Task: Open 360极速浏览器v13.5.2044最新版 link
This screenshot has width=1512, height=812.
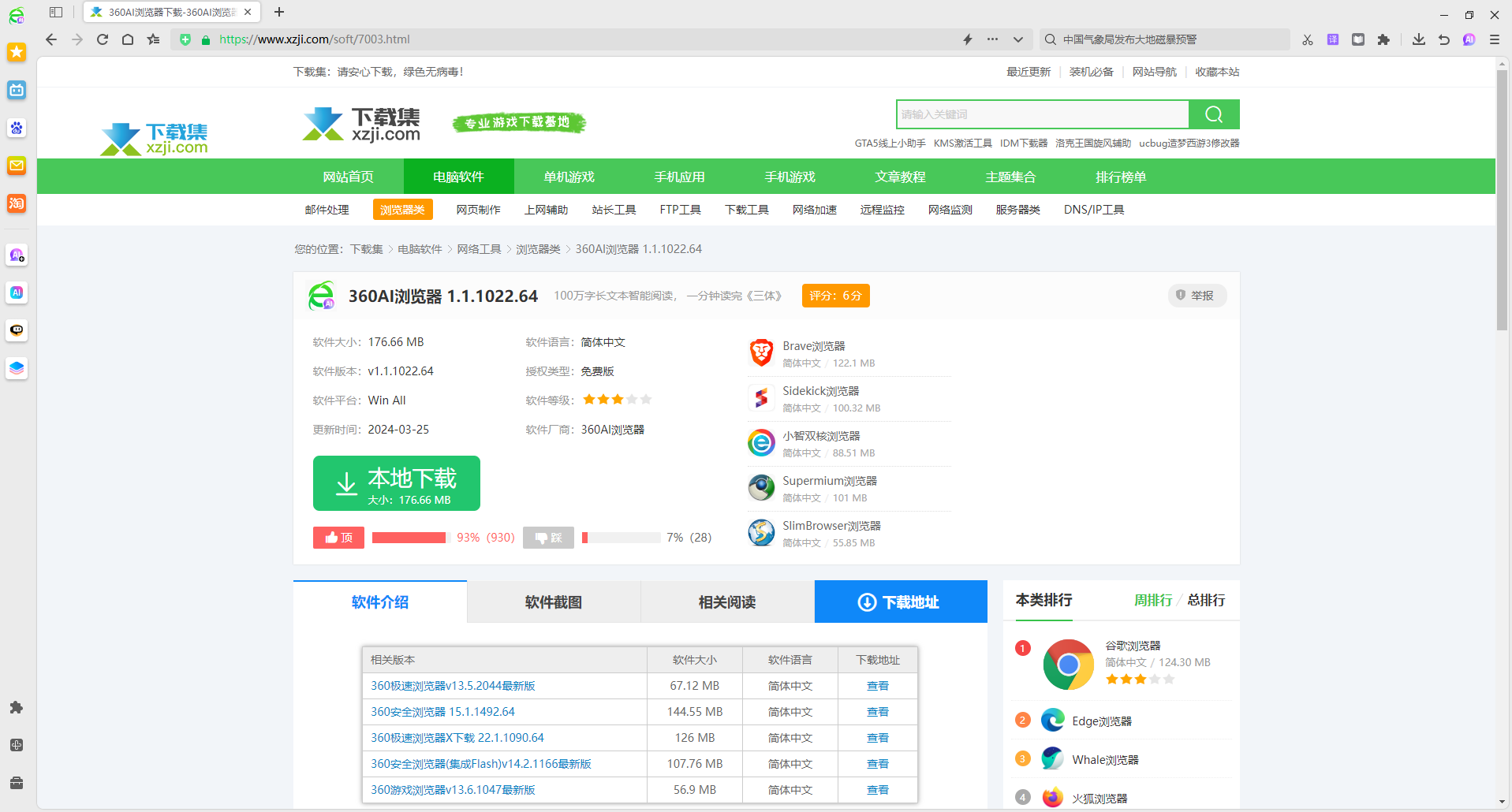Action: (x=454, y=686)
